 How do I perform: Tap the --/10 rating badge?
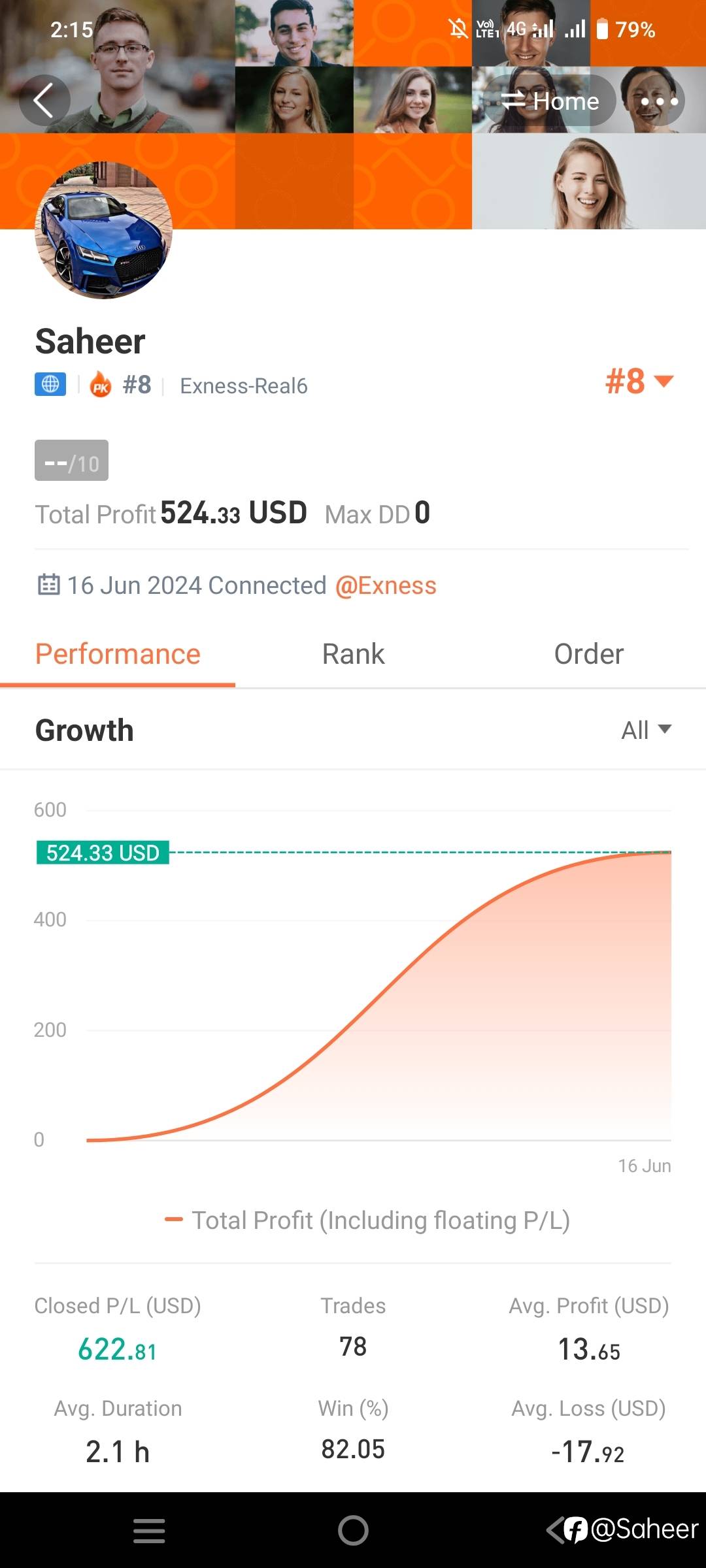[72, 461]
